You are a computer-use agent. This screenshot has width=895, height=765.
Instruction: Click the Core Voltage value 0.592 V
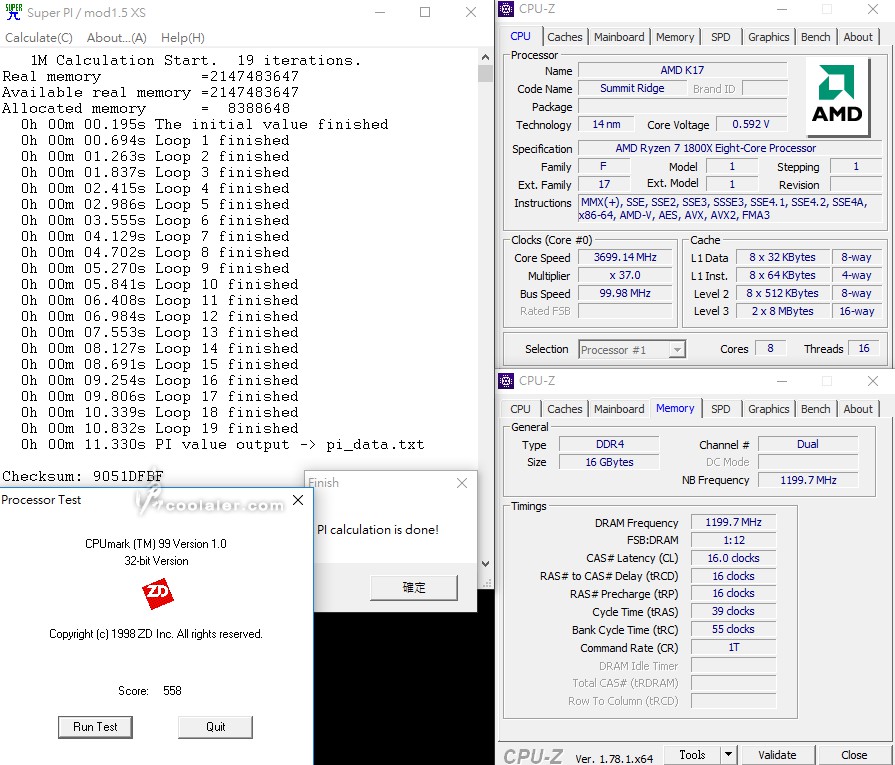click(751, 124)
